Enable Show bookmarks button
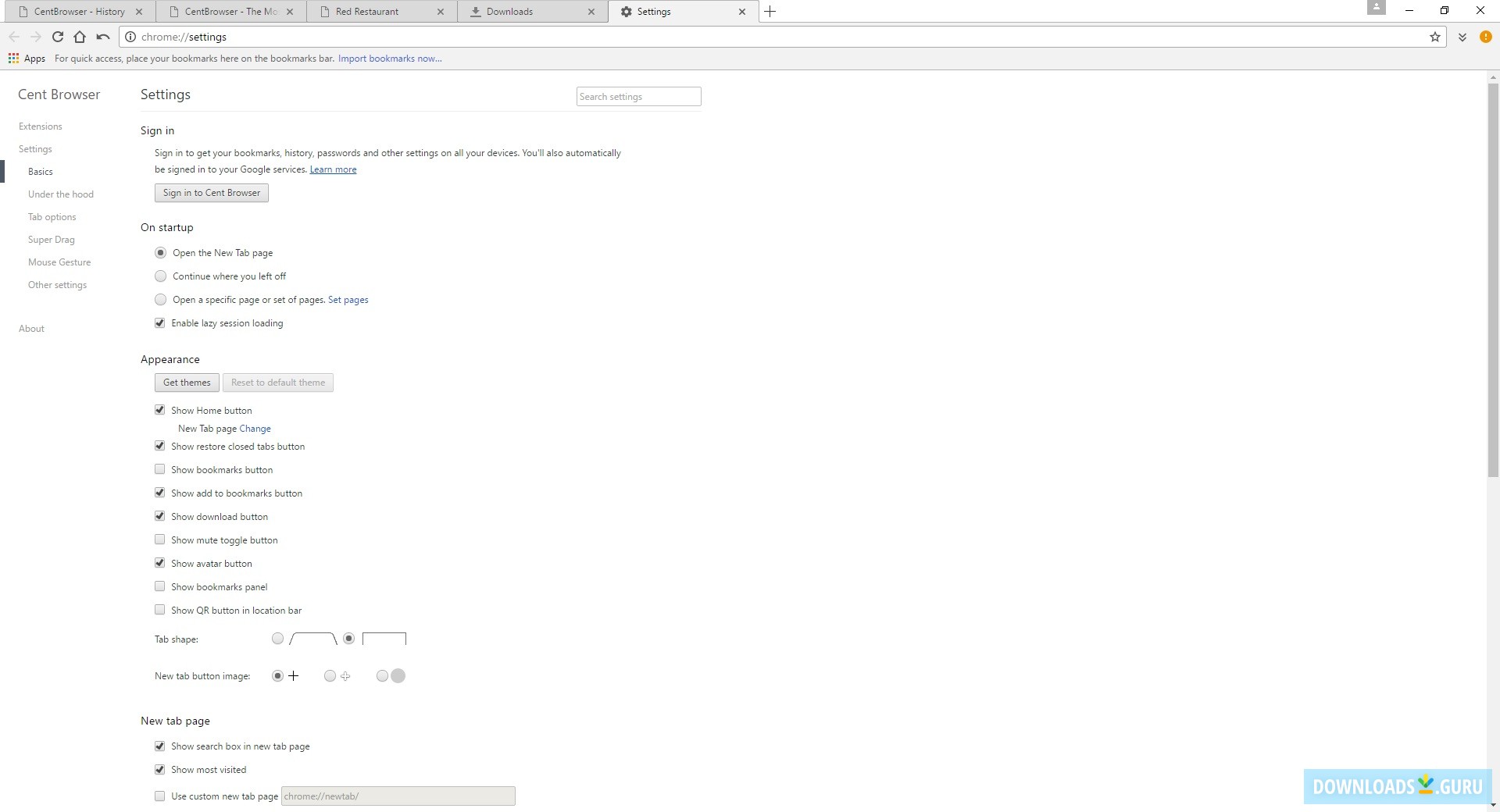Screen dimensions: 1500x812 coord(160,470)
